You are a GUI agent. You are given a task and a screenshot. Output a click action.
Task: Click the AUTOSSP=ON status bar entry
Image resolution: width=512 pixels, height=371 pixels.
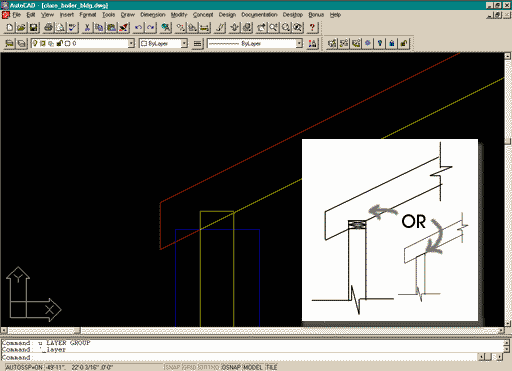point(24,367)
